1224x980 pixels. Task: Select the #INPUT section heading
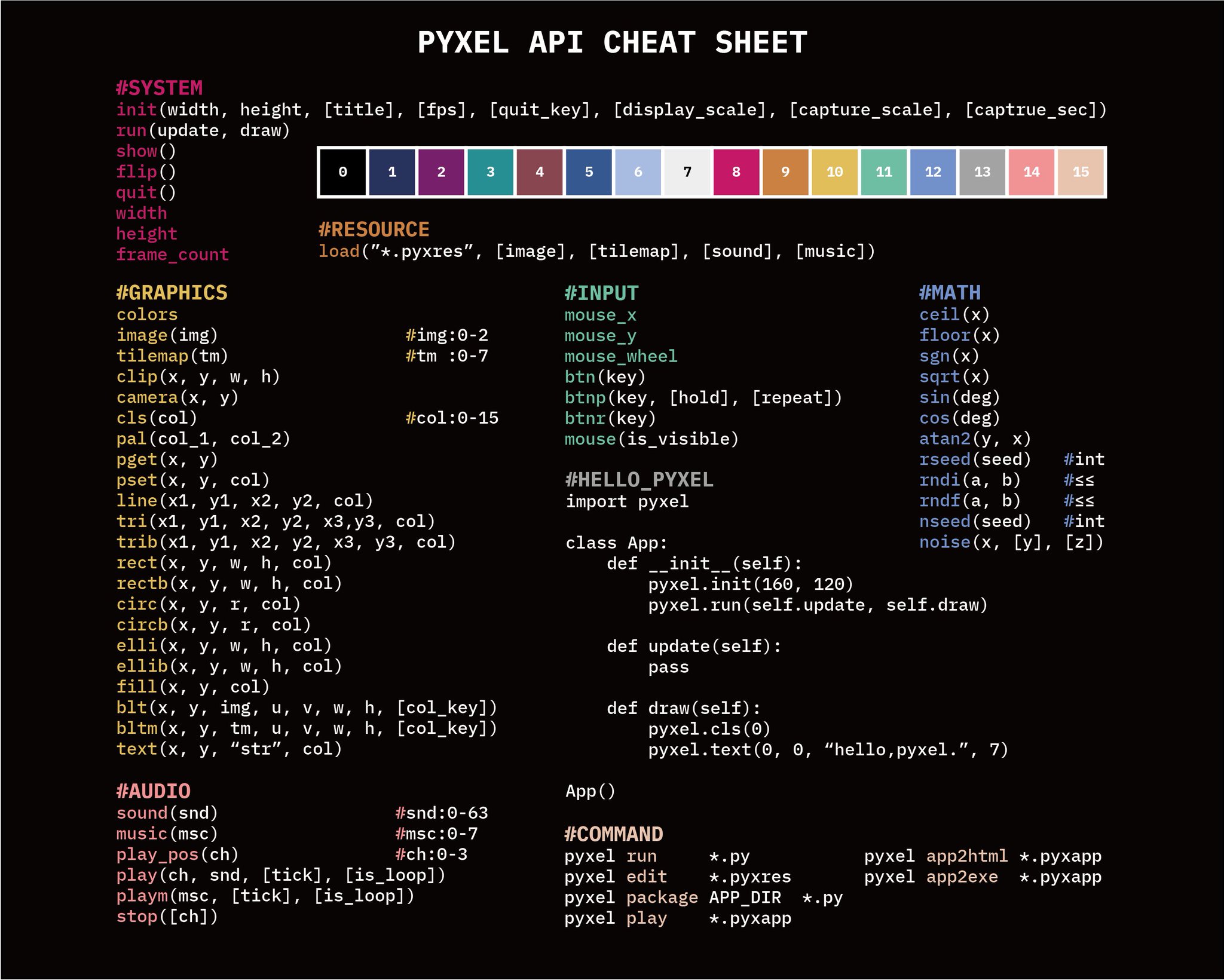601,293
